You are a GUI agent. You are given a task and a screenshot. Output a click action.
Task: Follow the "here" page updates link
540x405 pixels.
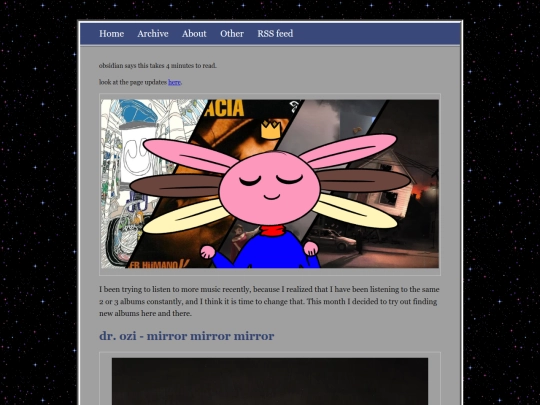pyautogui.click(x=174, y=82)
